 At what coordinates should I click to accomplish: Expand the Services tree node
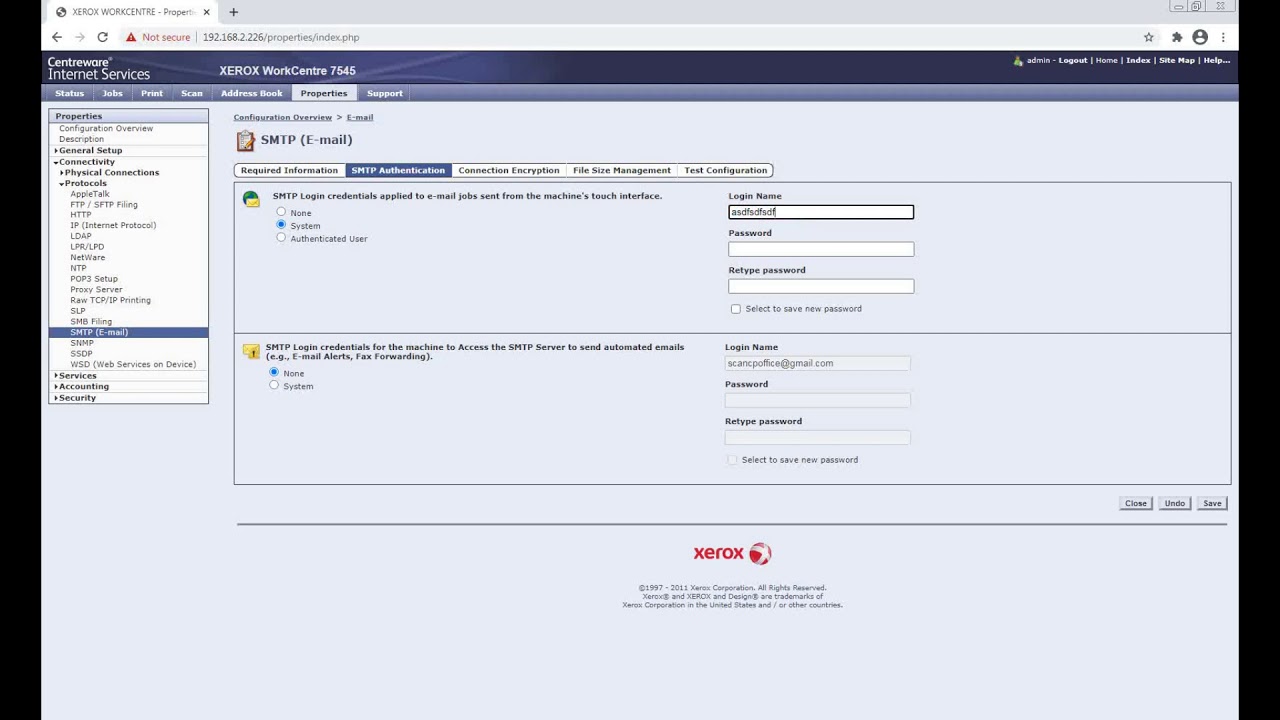coord(56,376)
